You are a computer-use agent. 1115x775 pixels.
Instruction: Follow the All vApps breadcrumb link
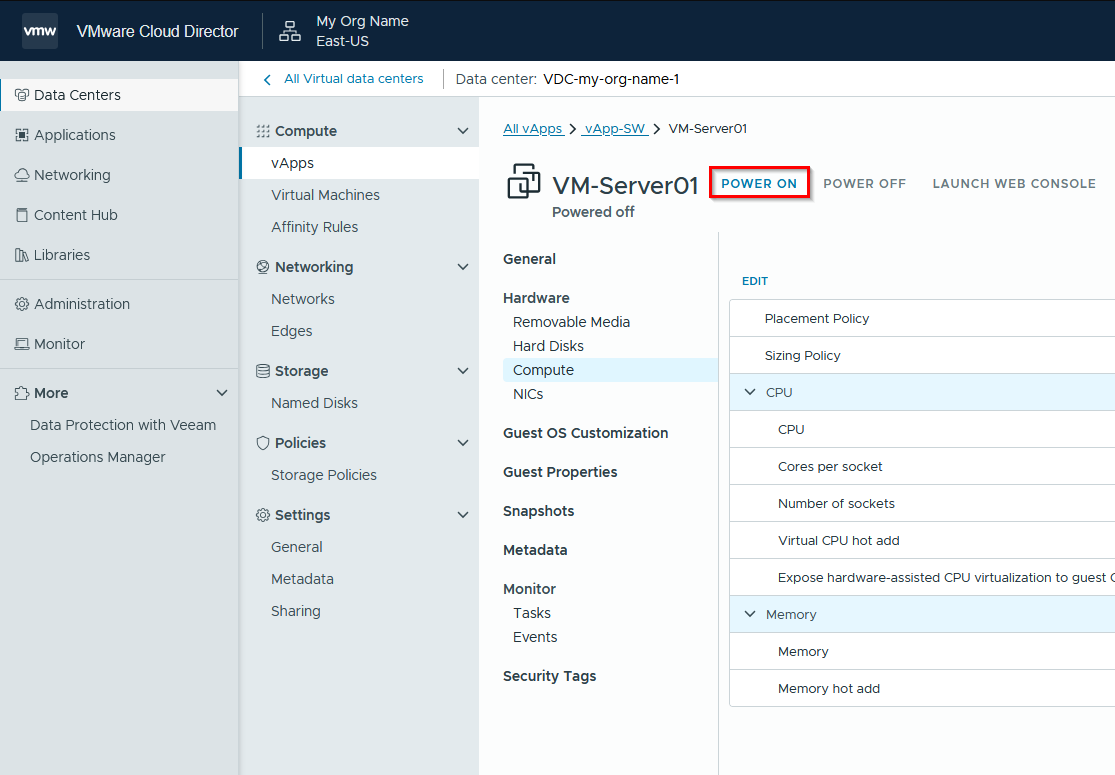pyautogui.click(x=533, y=129)
